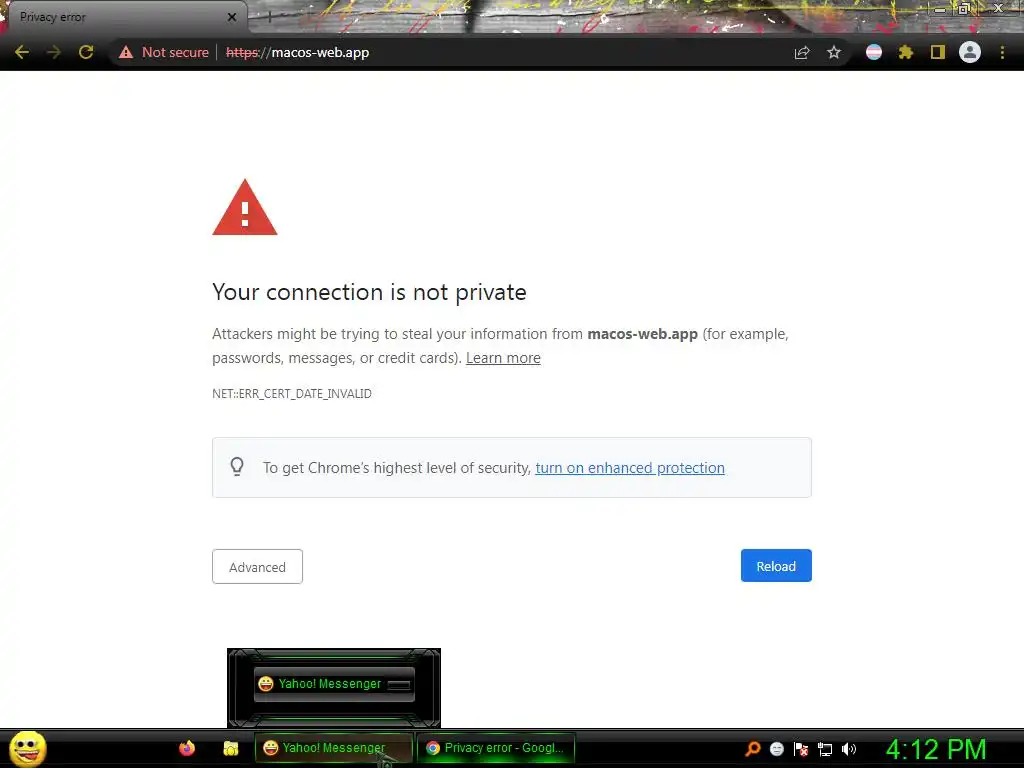Toggle the browser side panel icon
Image resolution: width=1024 pixels, height=768 pixels.
[x=938, y=52]
